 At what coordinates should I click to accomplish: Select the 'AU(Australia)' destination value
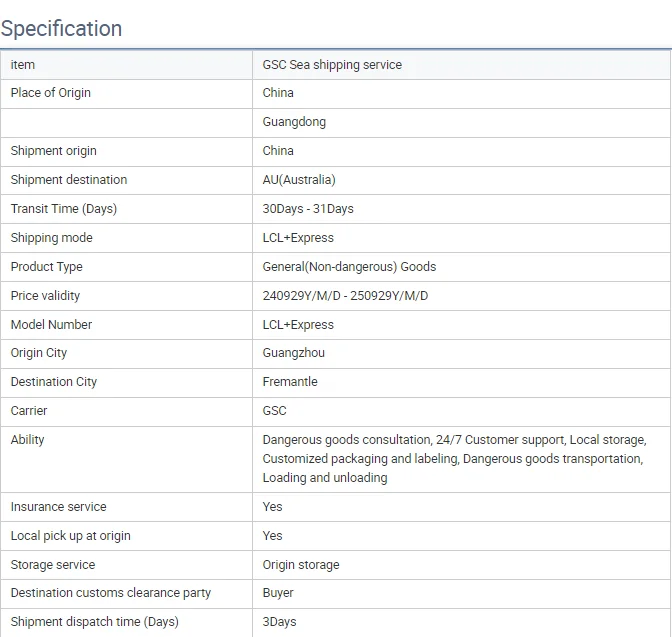click(x=299, y=180)
